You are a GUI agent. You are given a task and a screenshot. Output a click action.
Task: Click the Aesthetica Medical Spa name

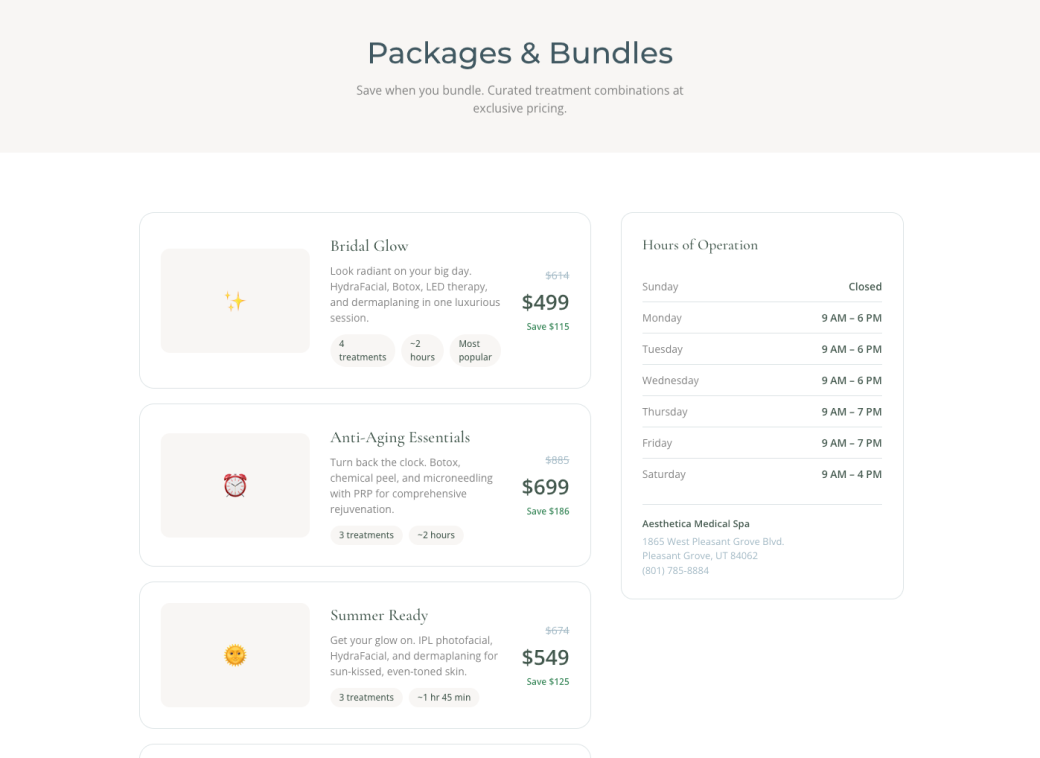click(696, 523)
